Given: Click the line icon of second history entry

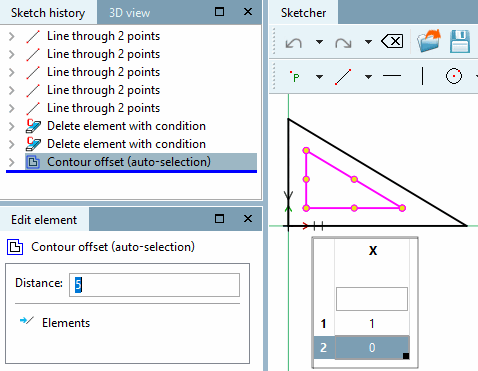Looking at the screenshot, I should pos(33,54).
